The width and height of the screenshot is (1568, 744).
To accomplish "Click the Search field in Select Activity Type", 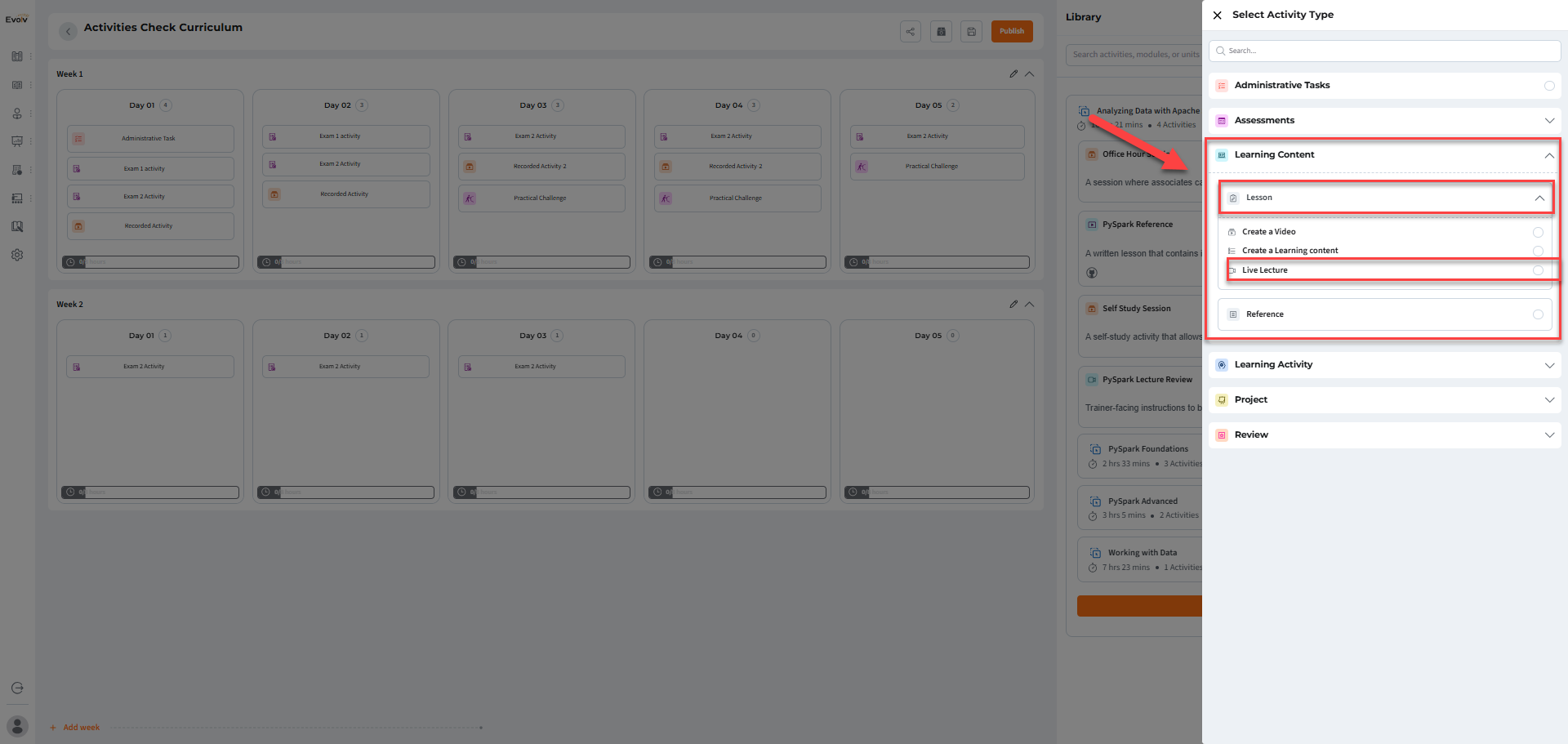I will click(x=1384, y=51).
